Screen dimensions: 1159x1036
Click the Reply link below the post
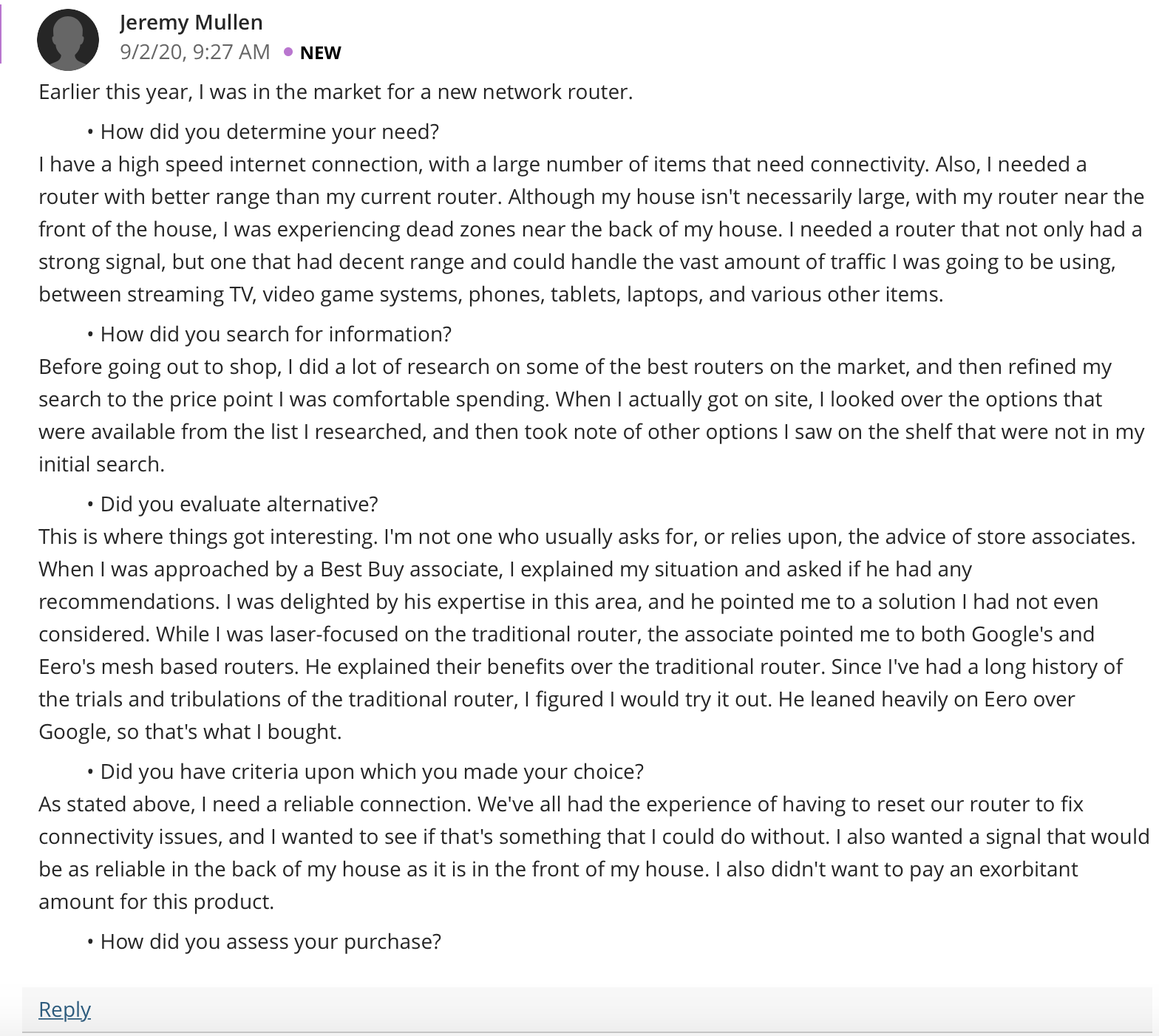tap(64, 1009)
